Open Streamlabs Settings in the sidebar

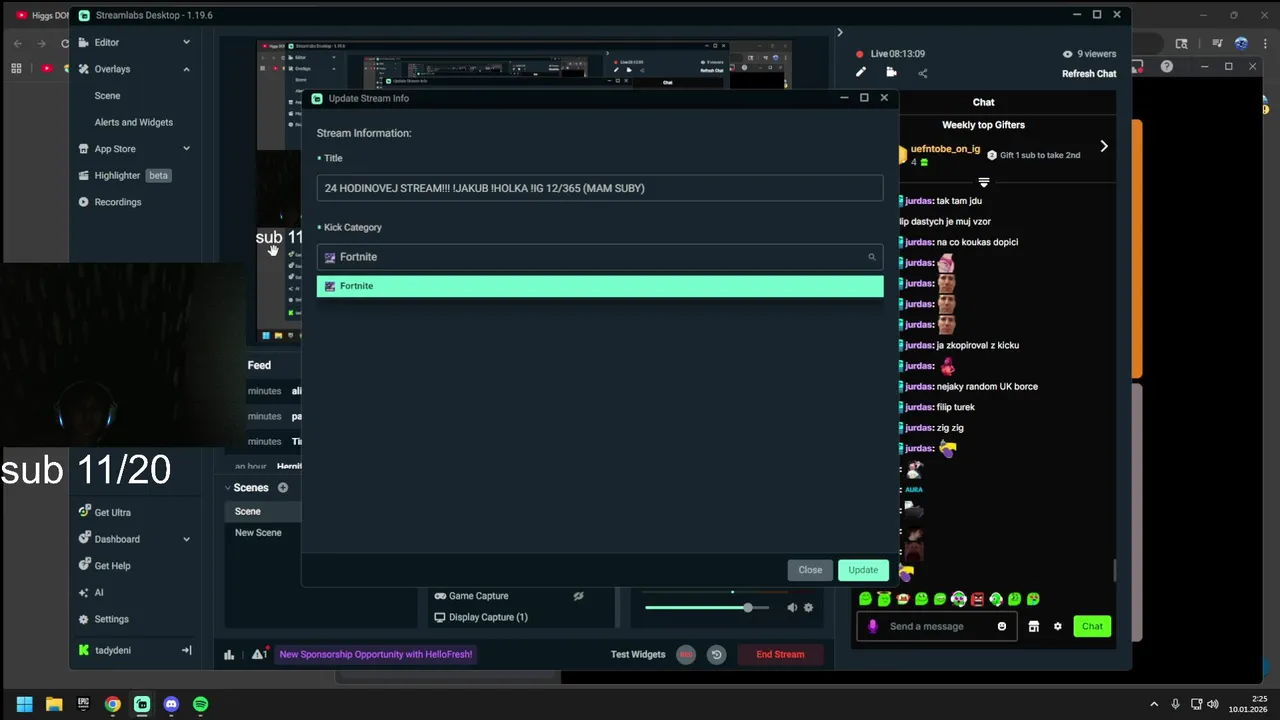click(111, 619)
